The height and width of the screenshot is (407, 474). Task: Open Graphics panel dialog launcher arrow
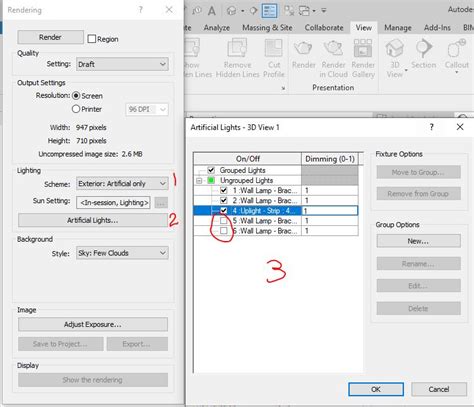[x=283, y=88]
